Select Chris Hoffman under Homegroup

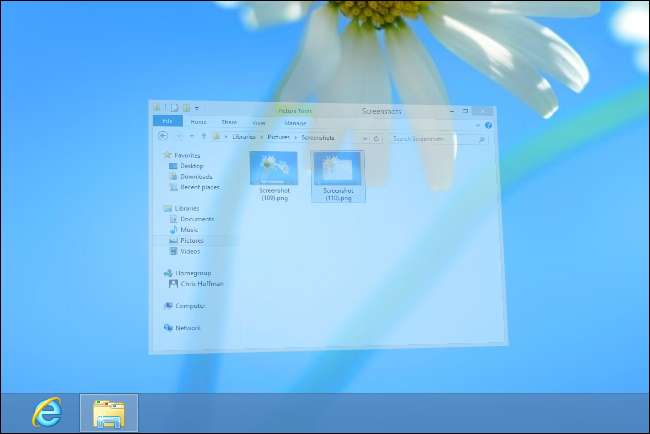202,284
